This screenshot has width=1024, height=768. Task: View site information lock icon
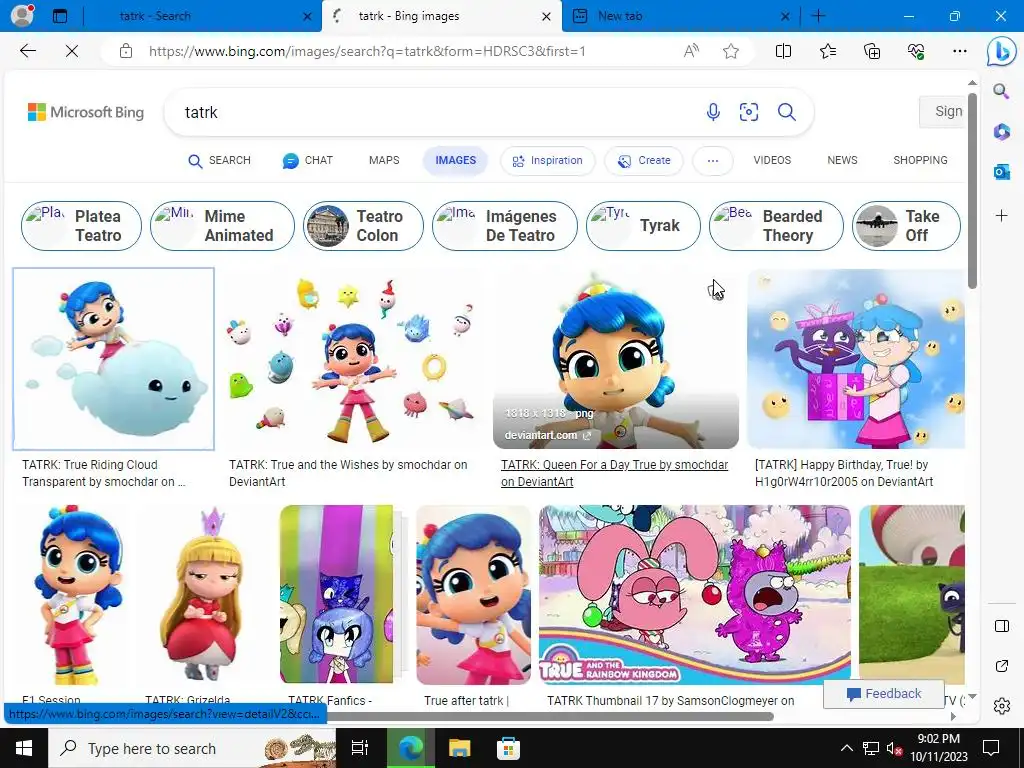click(126, 51)
